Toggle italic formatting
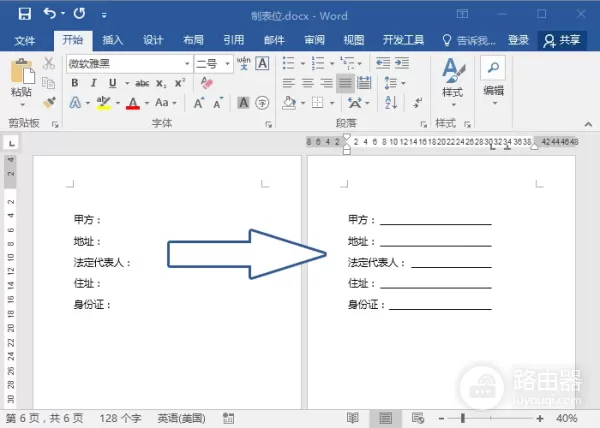The height and width of the screenshot is (428, 600). tap(93, 83)
